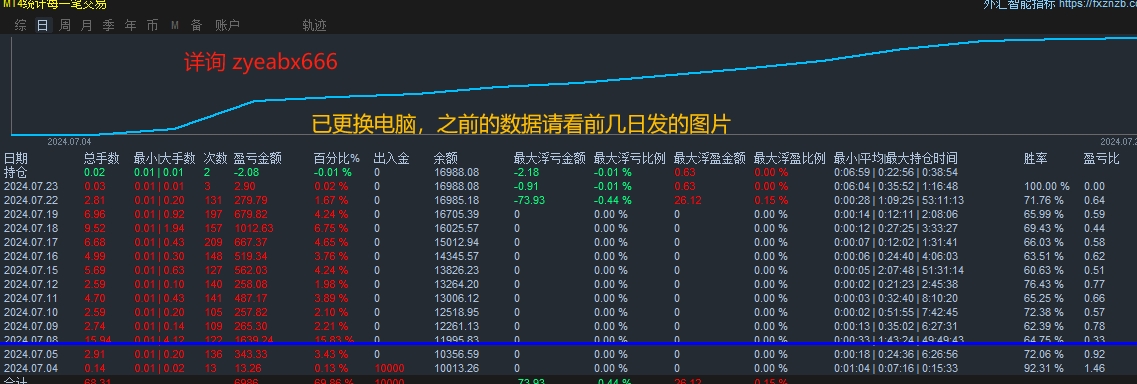Click the 最大浮盈金额 column header
The height and width of the screenshot is (384, 1137).
[709, 158]
